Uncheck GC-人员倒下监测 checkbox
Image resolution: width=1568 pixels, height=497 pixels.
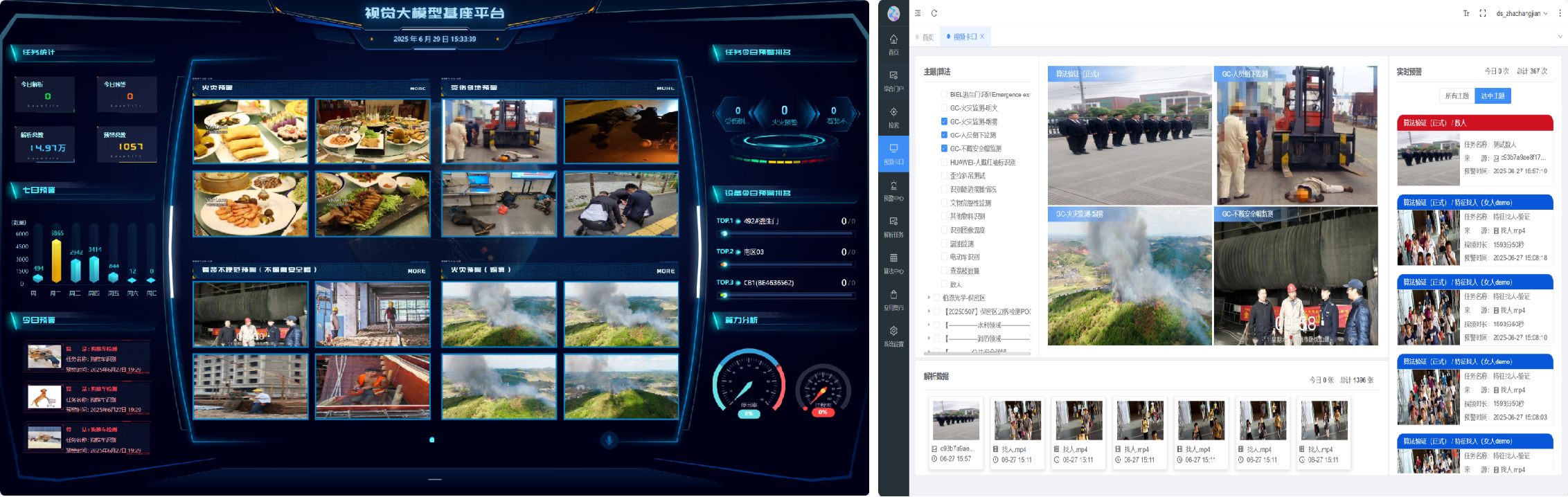(944, 135)
